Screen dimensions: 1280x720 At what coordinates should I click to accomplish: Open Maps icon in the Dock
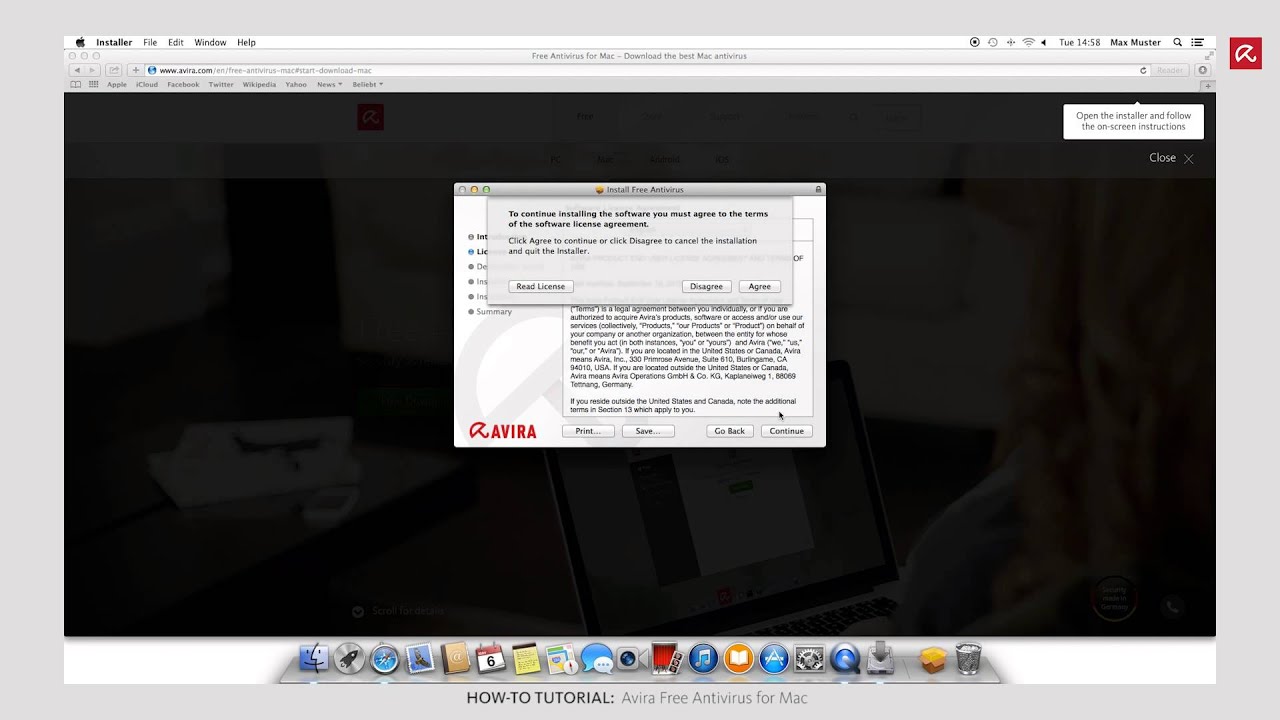[x=562, y=658]
